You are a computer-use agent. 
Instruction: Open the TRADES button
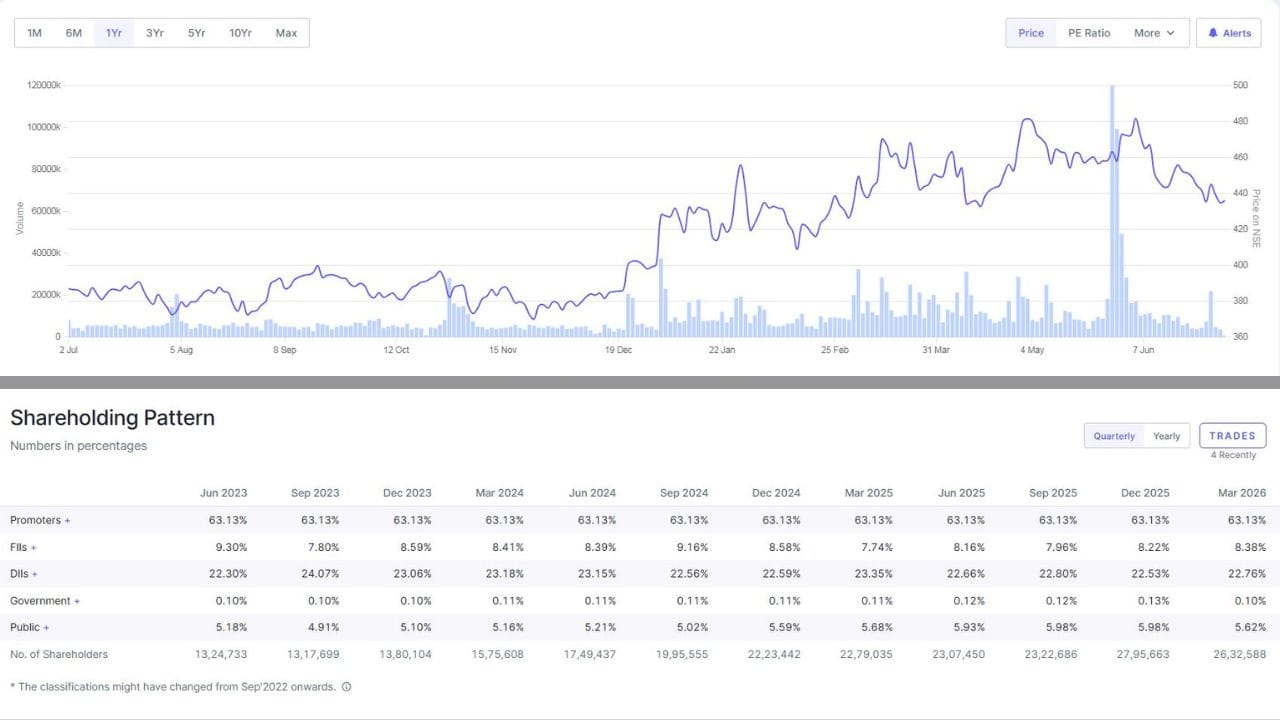point(1233,436)
